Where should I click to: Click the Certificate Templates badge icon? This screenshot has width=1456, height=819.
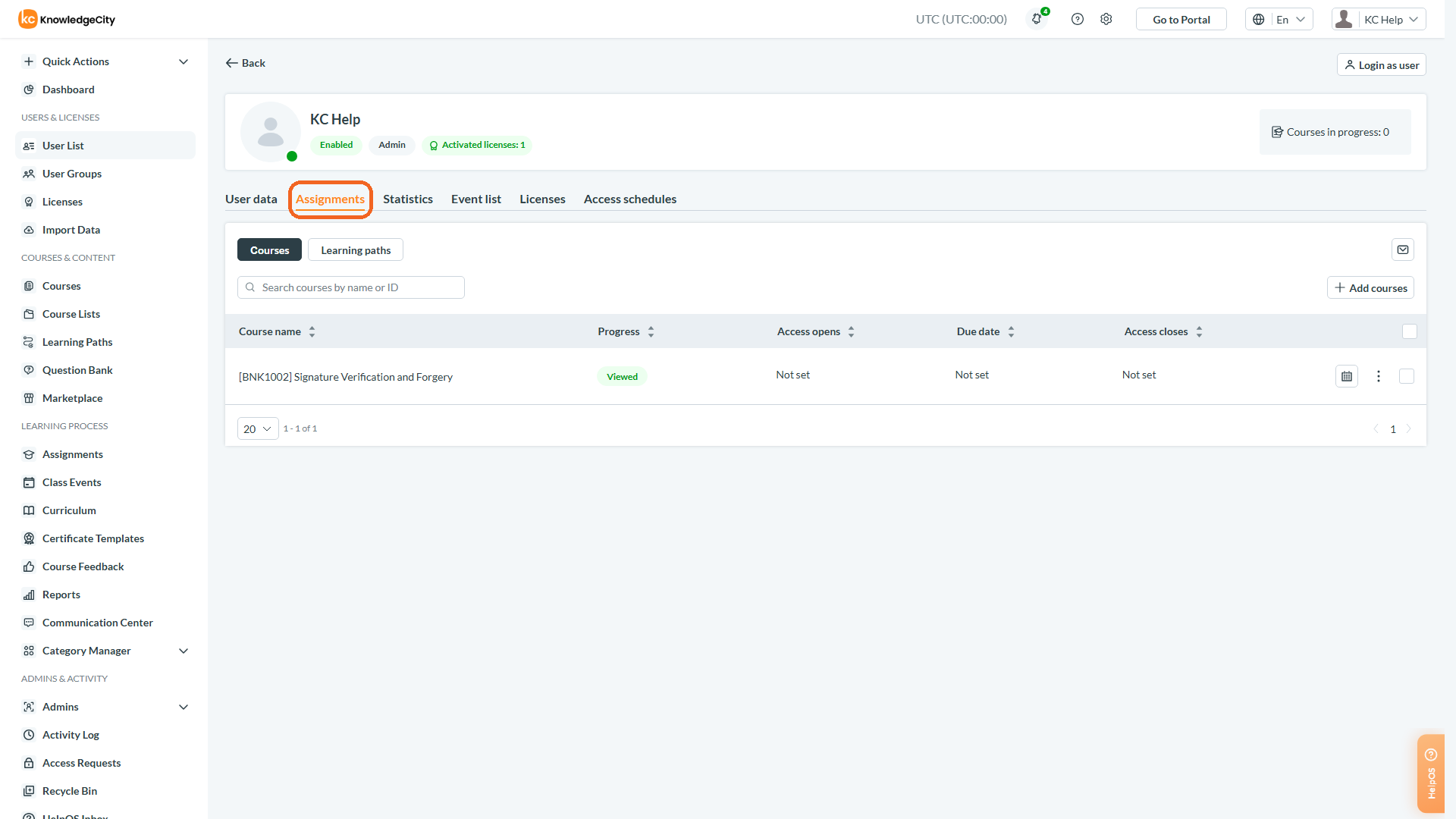(29, 538)
